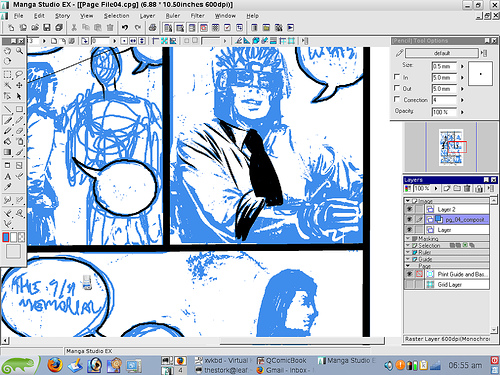The image size is (500, 375).
Task: Click the New Page toolbar icon
Action: [11, 28]
